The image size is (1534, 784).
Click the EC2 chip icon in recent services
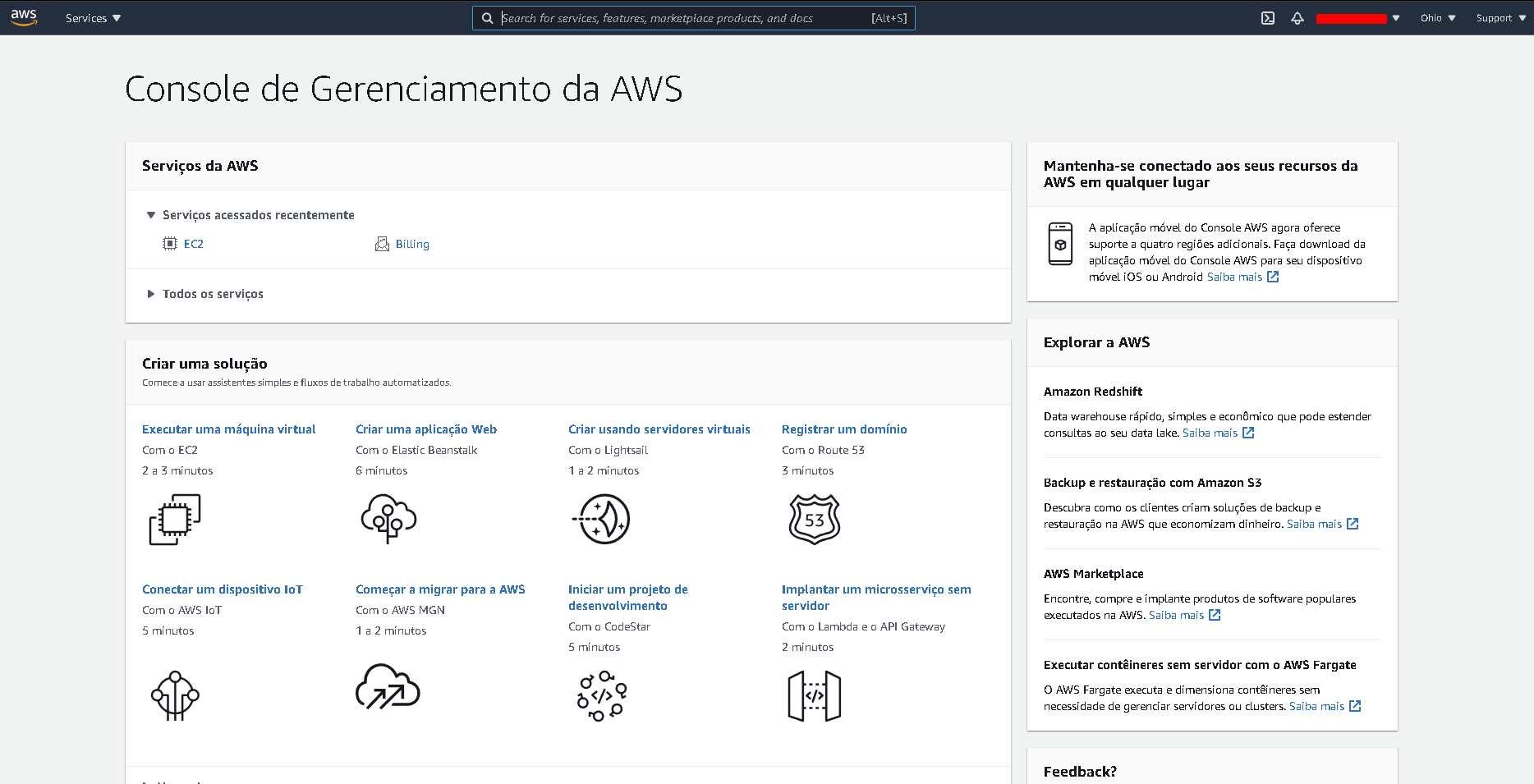[x=170, y=244]
